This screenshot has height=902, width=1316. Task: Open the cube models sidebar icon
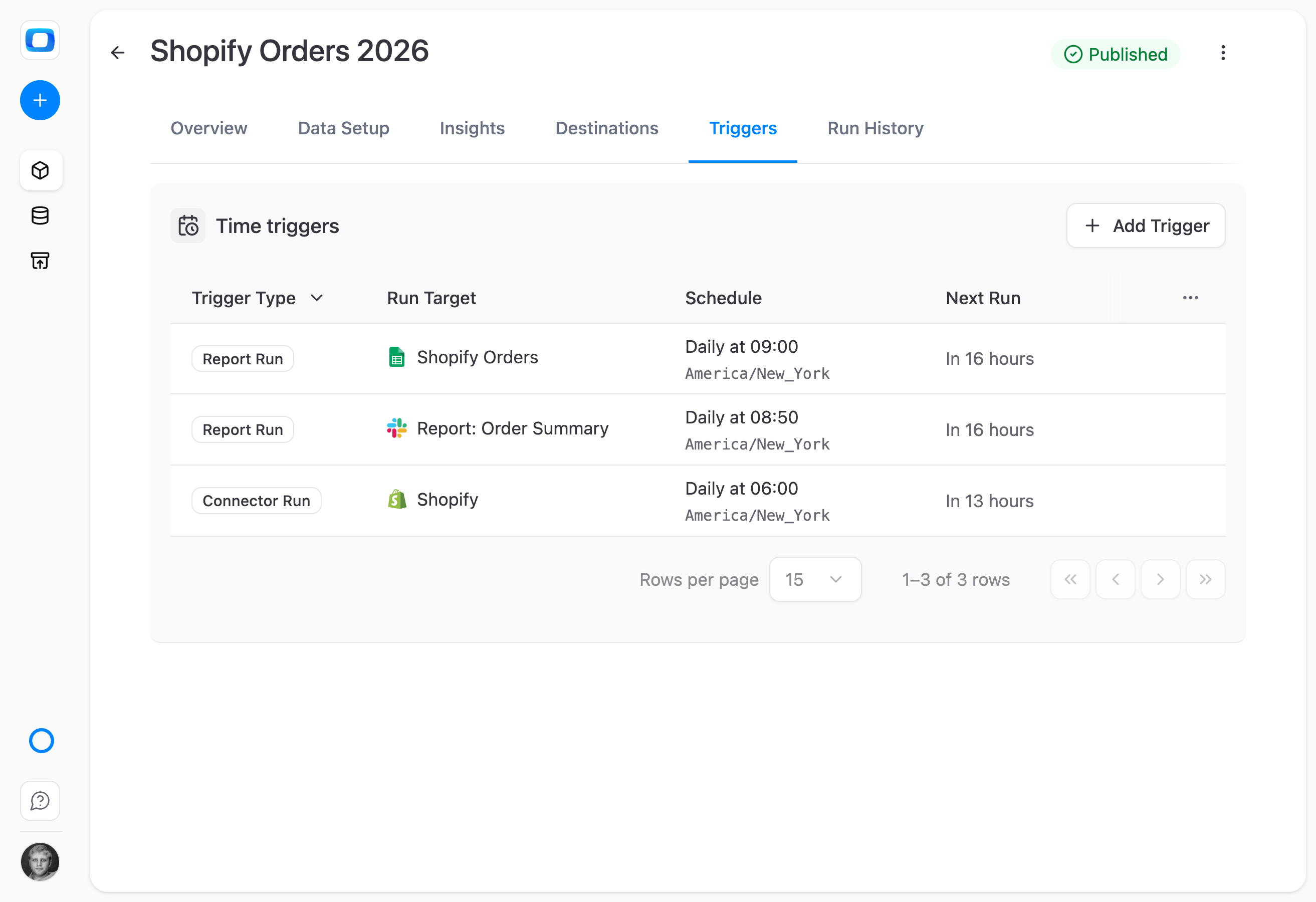point(40,170)
